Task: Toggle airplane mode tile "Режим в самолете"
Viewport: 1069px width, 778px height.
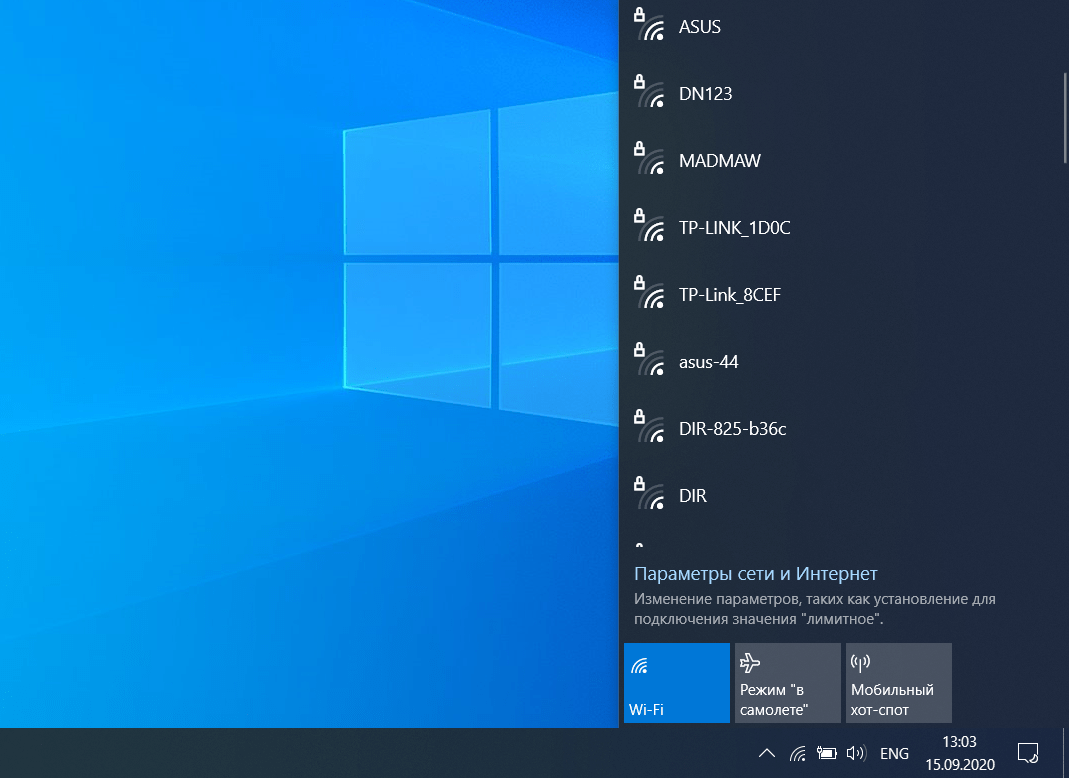Action: (x=787, y=683)
